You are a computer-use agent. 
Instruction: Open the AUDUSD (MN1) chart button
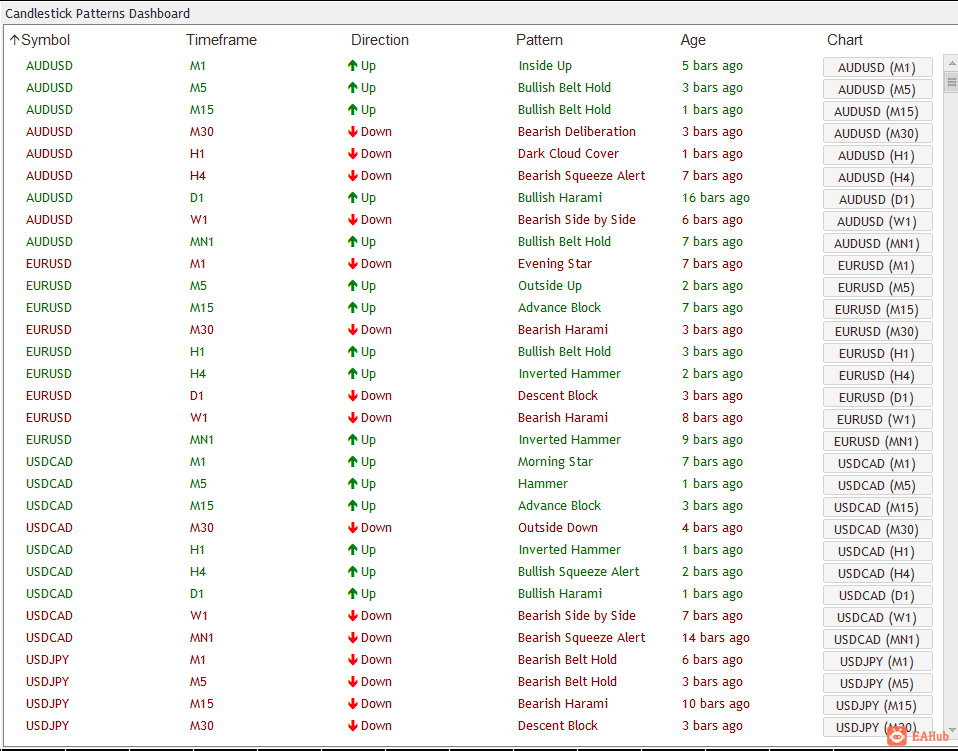click(x=877, y=243)
